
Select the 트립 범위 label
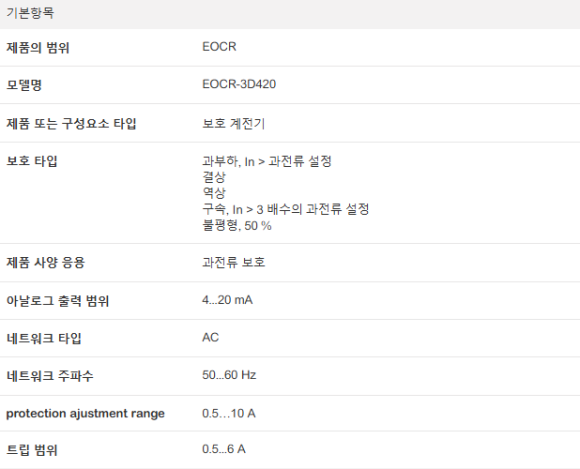click(x=32, y=450)
